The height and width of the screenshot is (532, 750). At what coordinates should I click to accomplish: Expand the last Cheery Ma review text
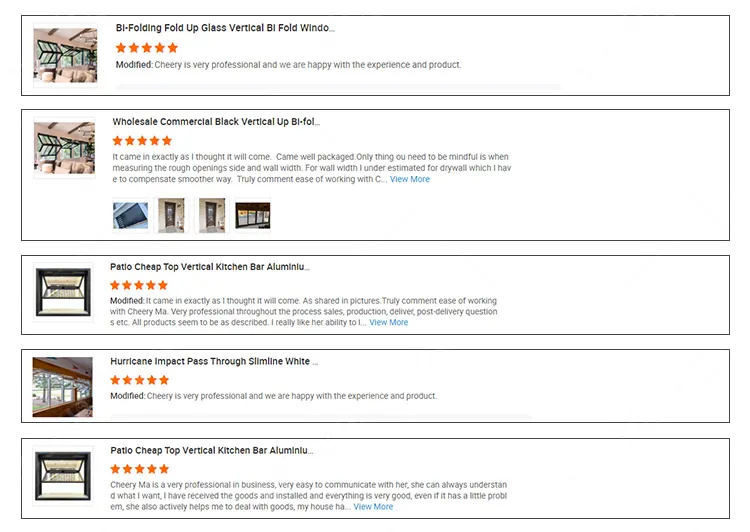click(x=373, y=507)
